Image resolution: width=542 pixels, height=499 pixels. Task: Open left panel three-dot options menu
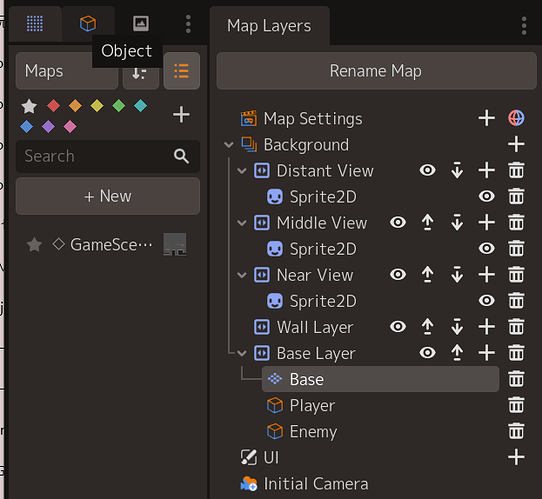tap(188, 24)
